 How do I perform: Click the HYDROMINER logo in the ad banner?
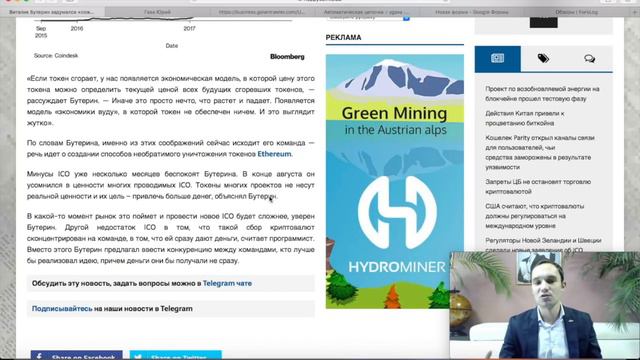[397, 212]
